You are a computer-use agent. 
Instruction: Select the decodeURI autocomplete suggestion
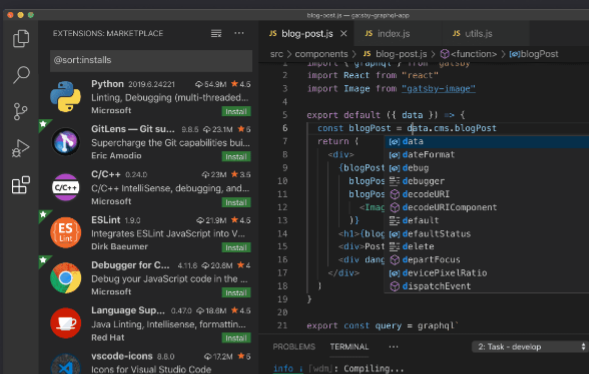click(487, 194)
